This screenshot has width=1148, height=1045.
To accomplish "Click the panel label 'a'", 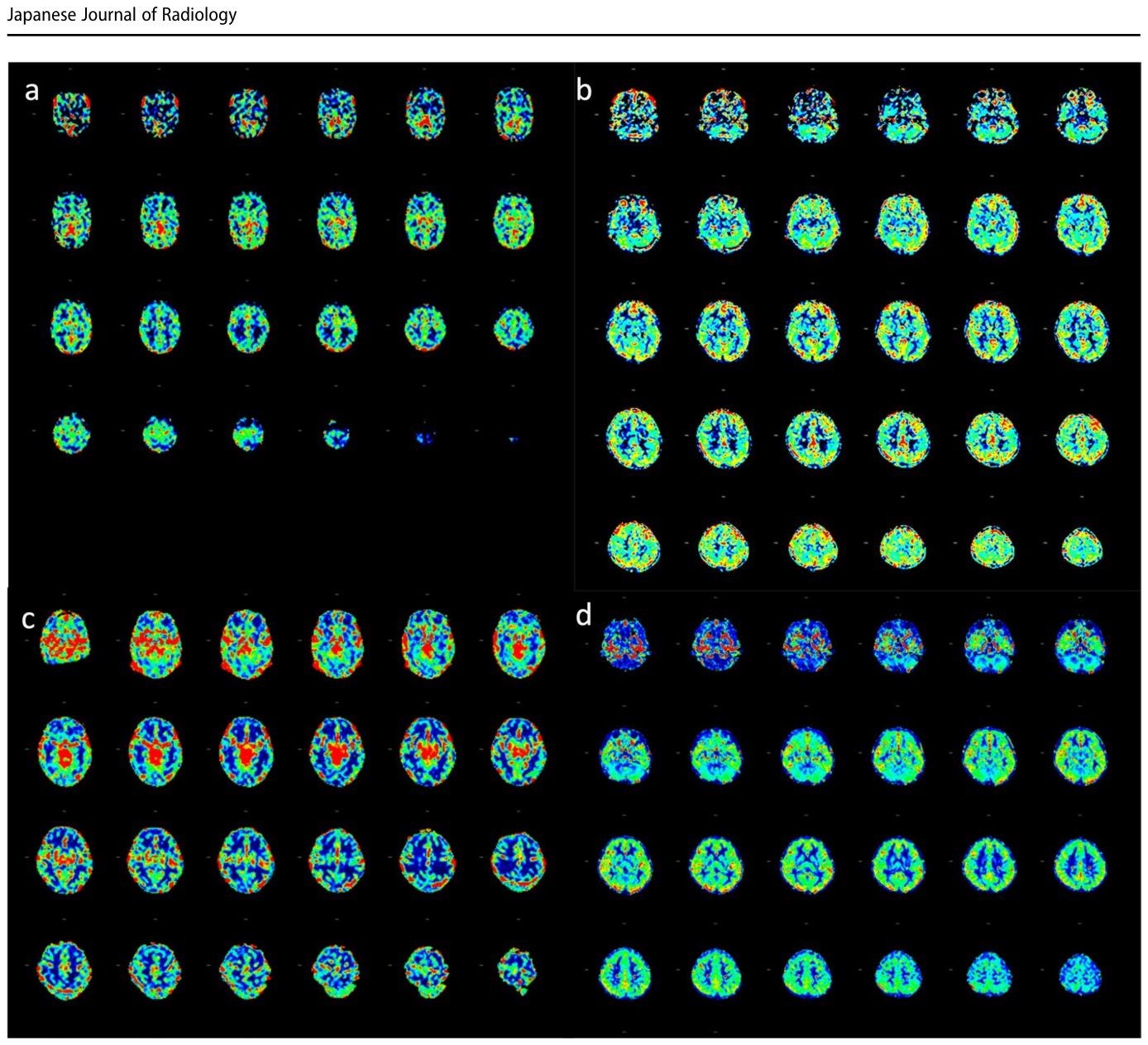I will pos(31,90).
